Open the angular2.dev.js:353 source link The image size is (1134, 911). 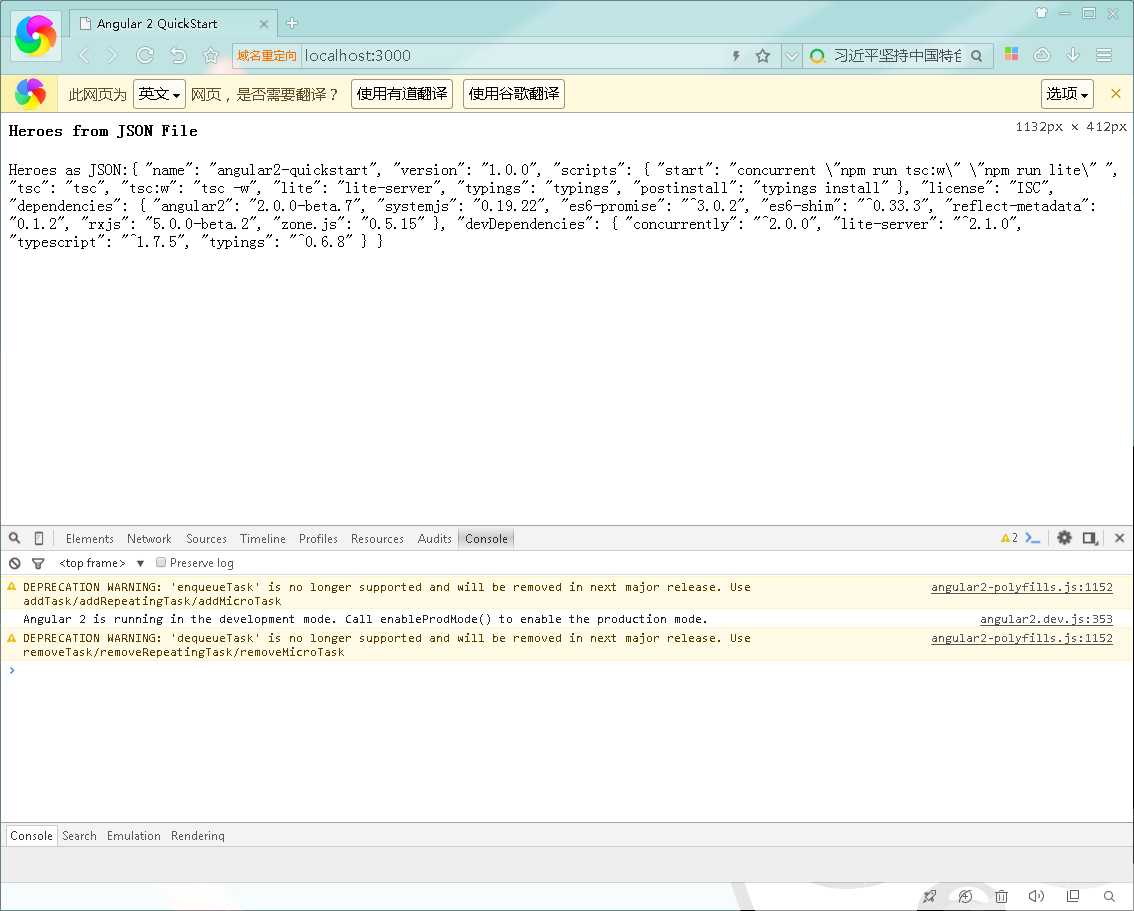[x=1046, y=619]
